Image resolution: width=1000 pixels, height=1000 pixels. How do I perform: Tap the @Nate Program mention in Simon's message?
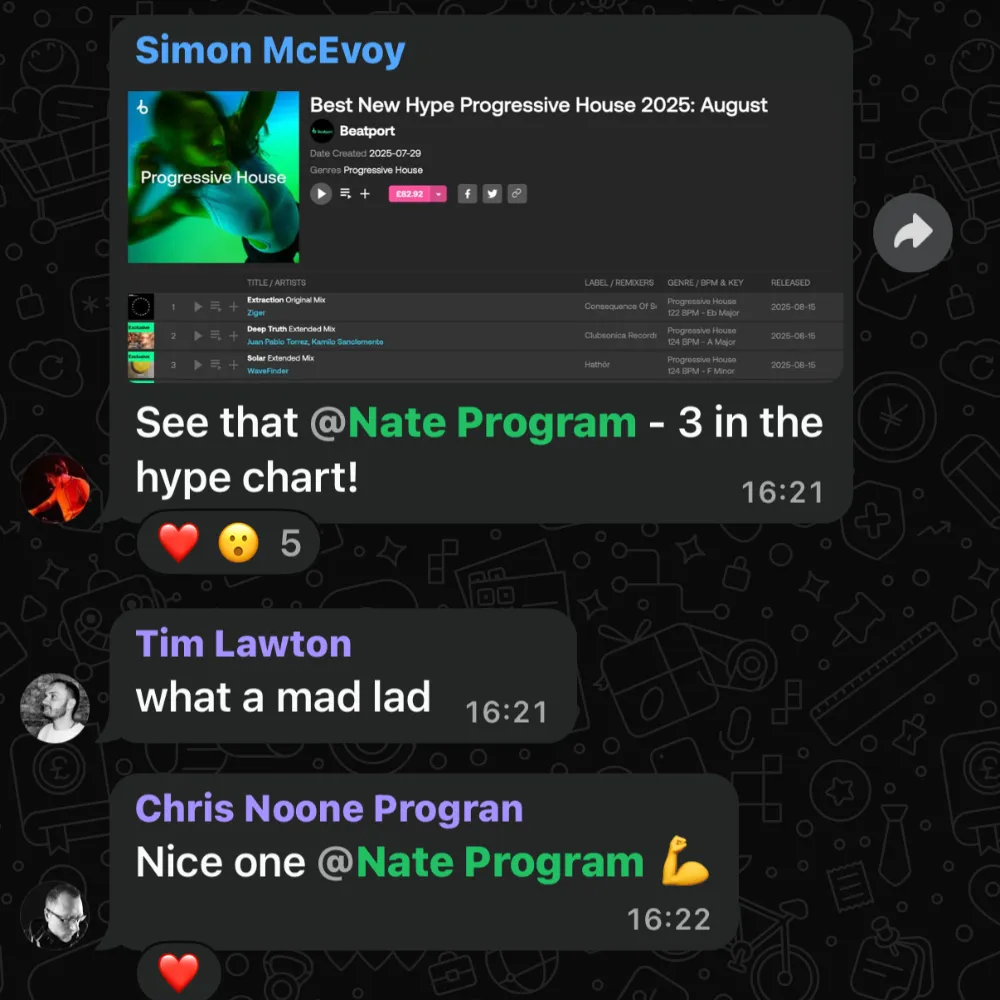click(473, 423)
